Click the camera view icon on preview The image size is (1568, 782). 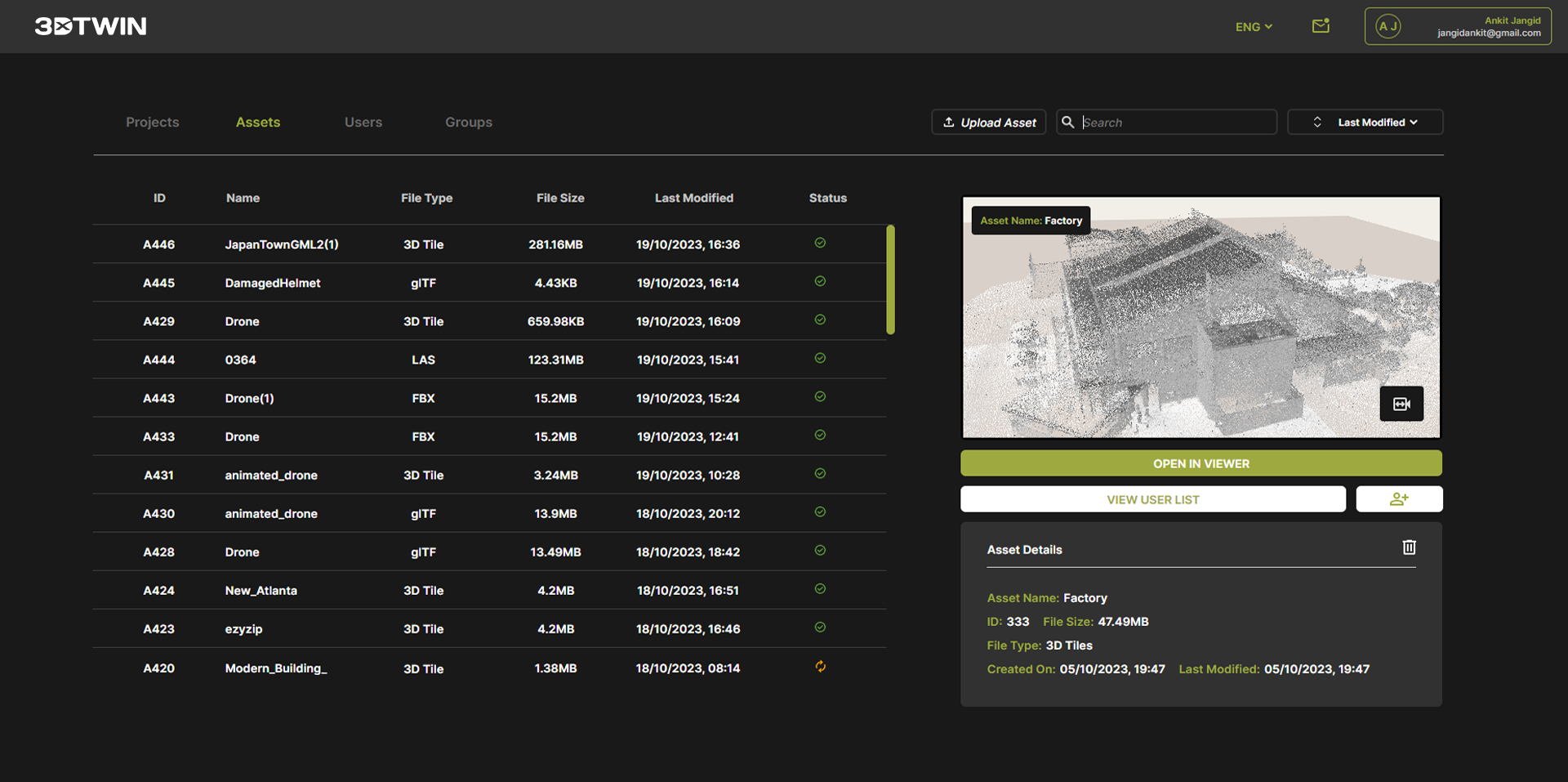1401,404
